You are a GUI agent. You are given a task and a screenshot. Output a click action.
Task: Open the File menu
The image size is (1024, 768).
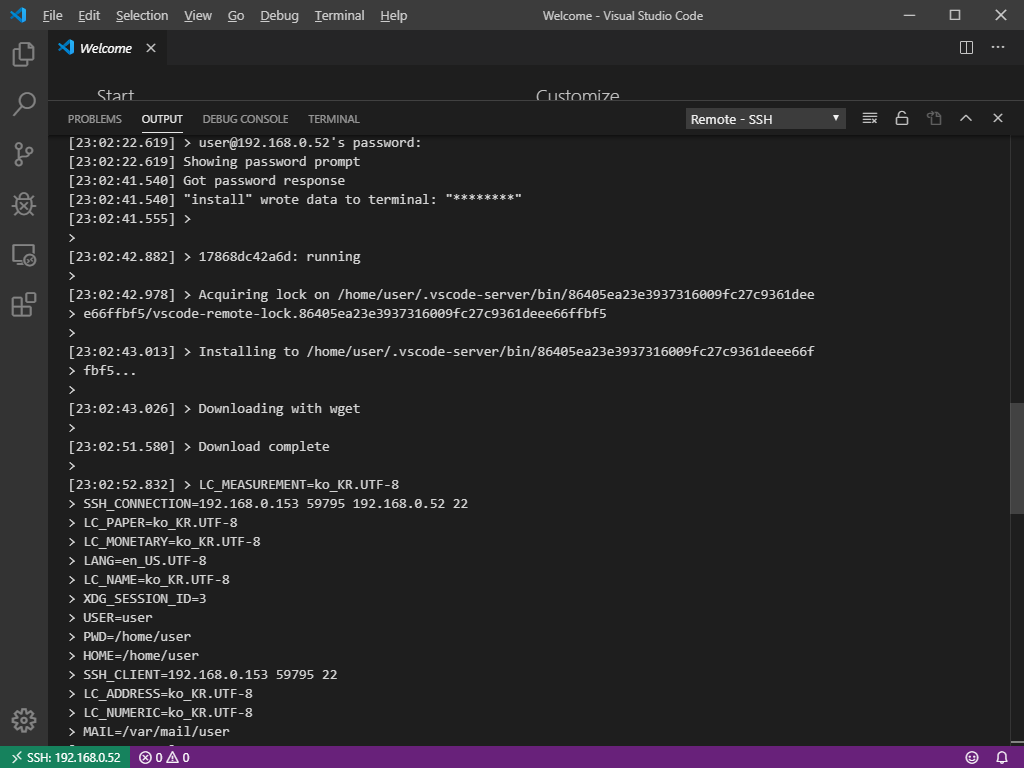coord(52,16)
